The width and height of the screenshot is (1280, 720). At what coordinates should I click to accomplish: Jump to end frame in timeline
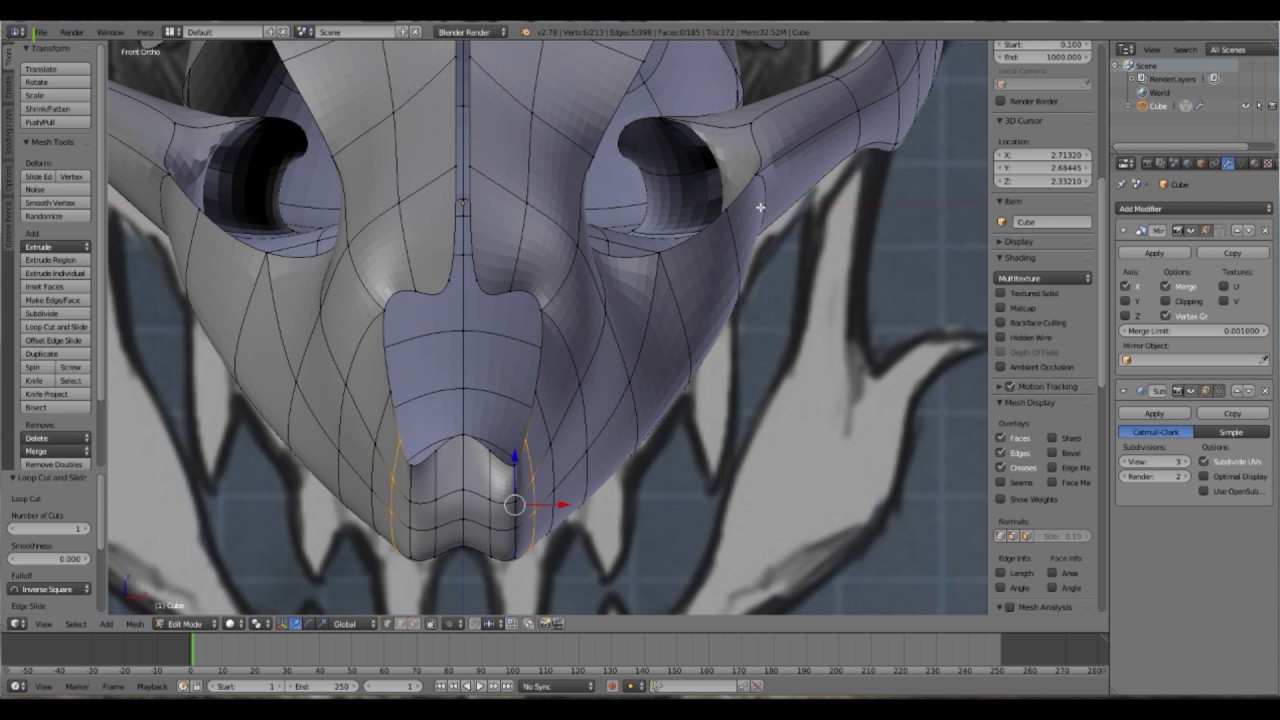(506, 686)
